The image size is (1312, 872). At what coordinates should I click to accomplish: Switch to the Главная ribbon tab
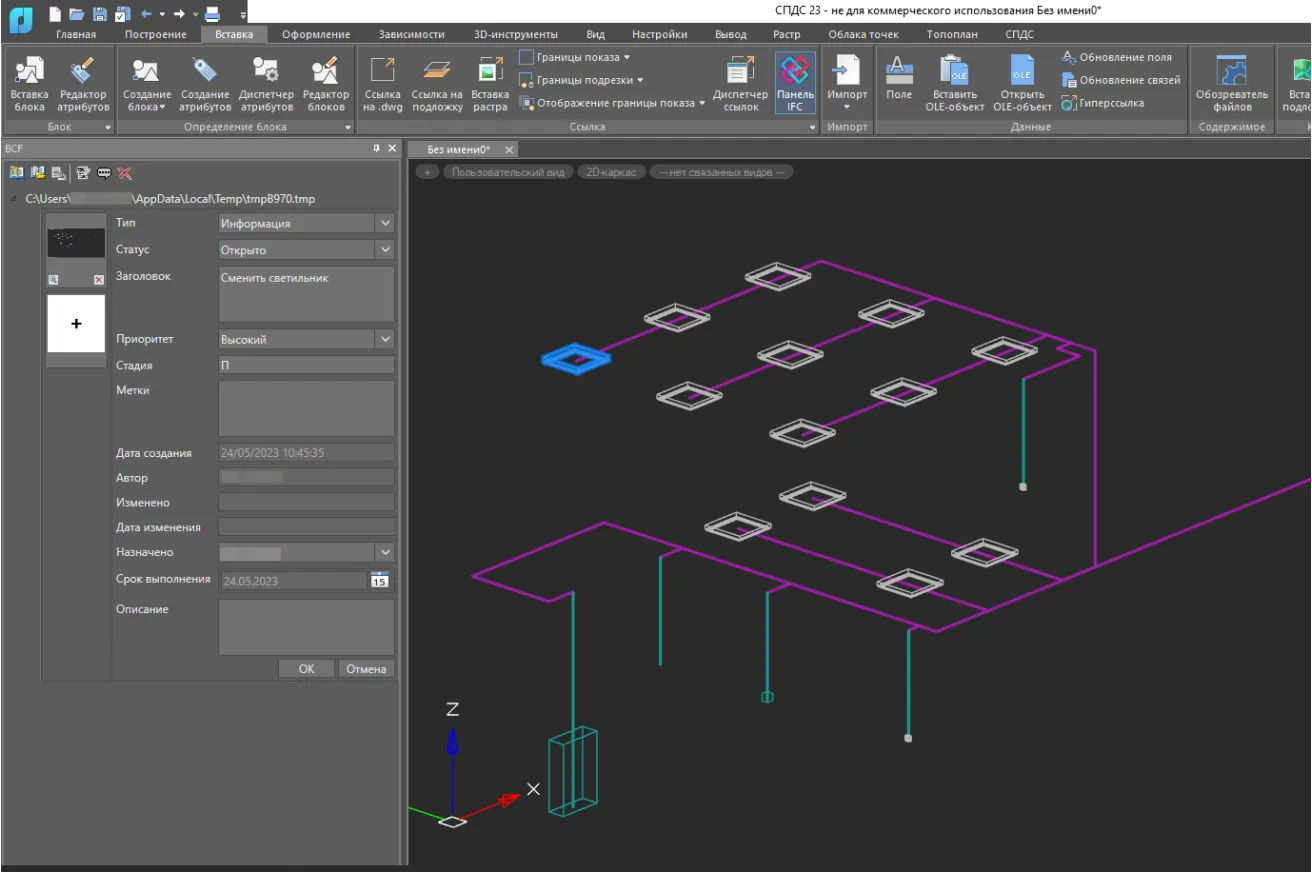coord(76,34)
